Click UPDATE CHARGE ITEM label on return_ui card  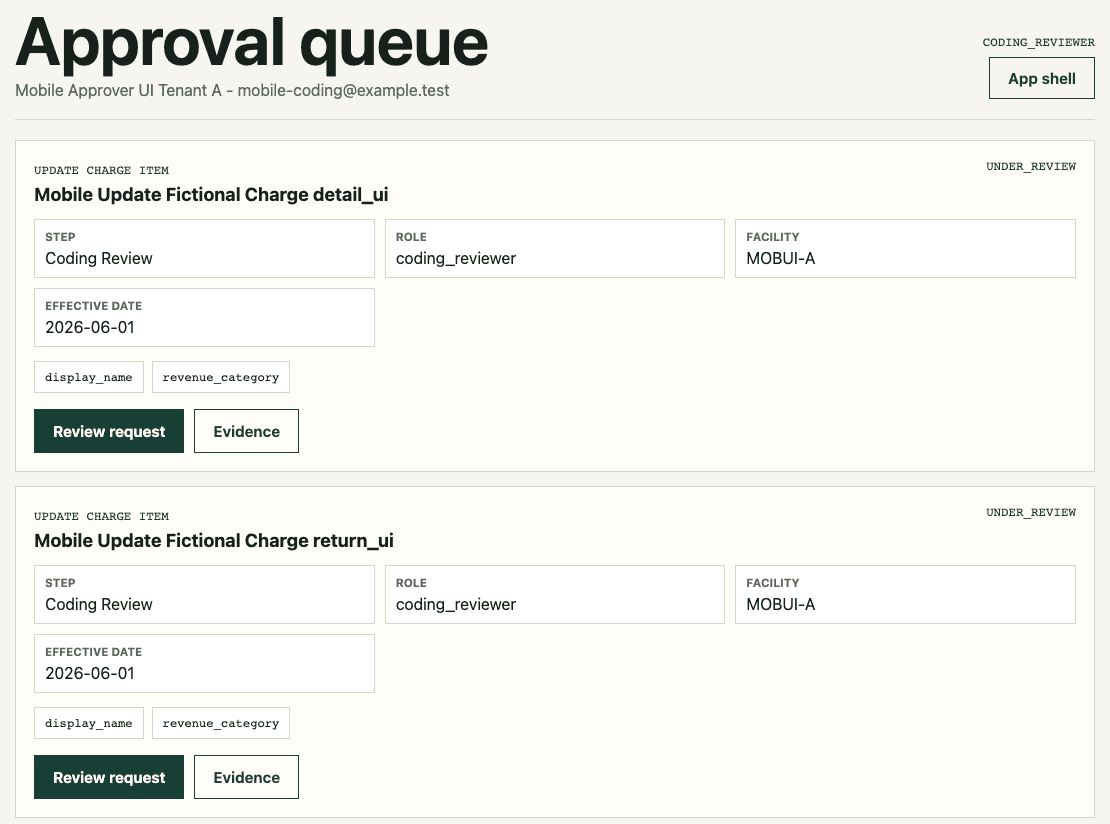click(x=101, y=517)
